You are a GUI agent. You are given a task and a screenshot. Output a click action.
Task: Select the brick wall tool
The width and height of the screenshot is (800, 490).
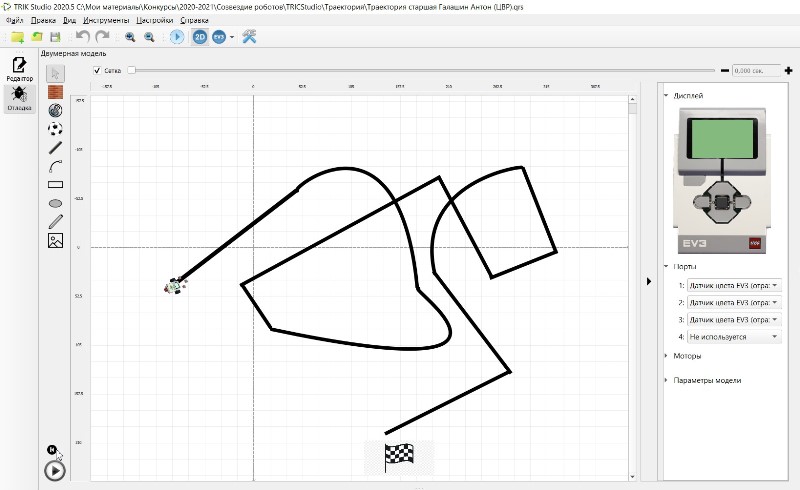click(x=56, y=91)
